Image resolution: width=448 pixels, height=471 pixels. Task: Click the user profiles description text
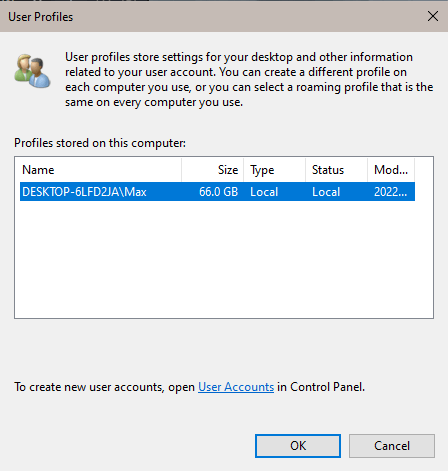(x=249, y=79)
